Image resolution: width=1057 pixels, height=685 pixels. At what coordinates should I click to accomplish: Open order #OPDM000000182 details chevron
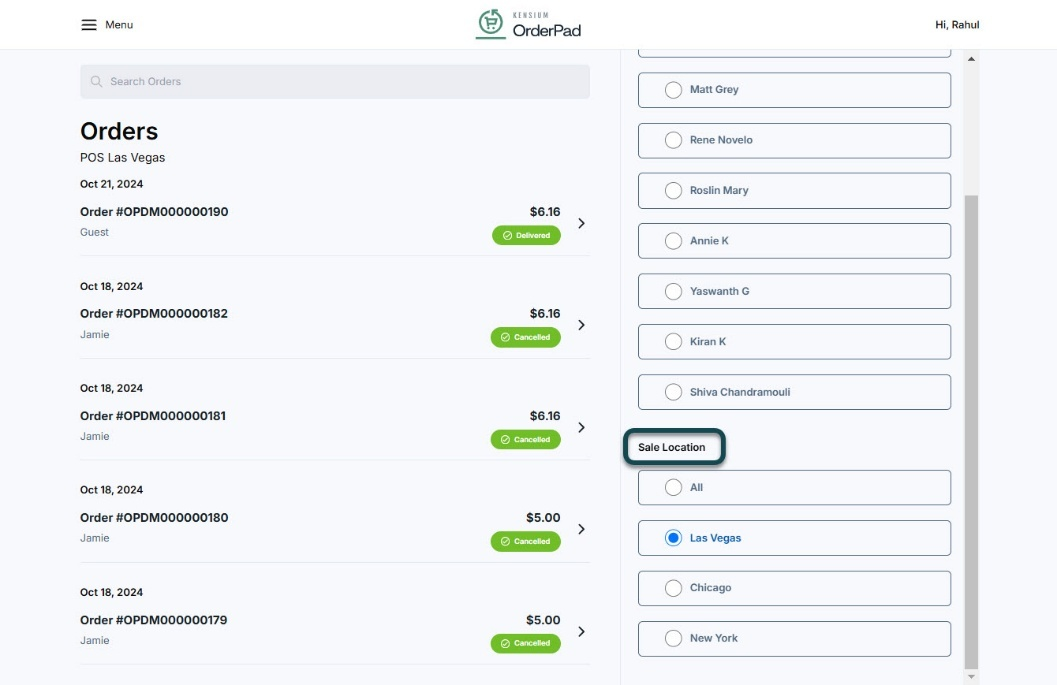(x=581, y=325)
